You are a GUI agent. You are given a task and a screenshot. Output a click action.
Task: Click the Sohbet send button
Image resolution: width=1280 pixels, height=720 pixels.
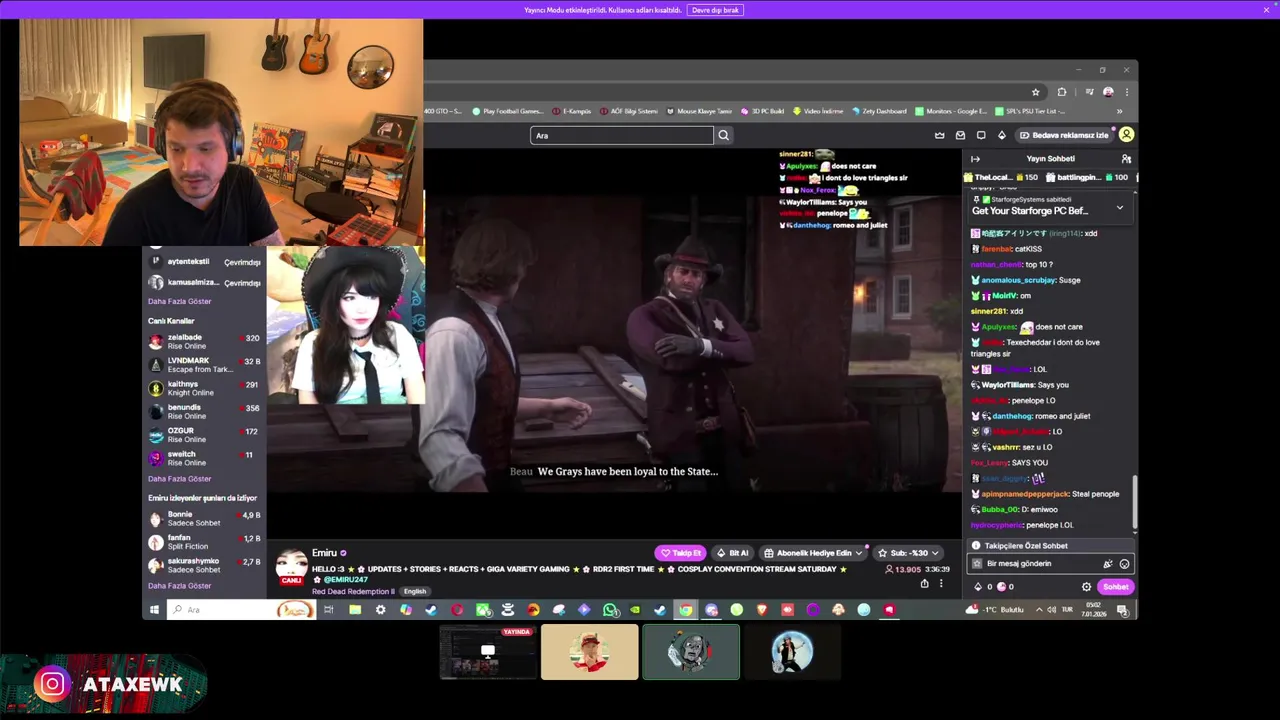tap(1115, 587)
